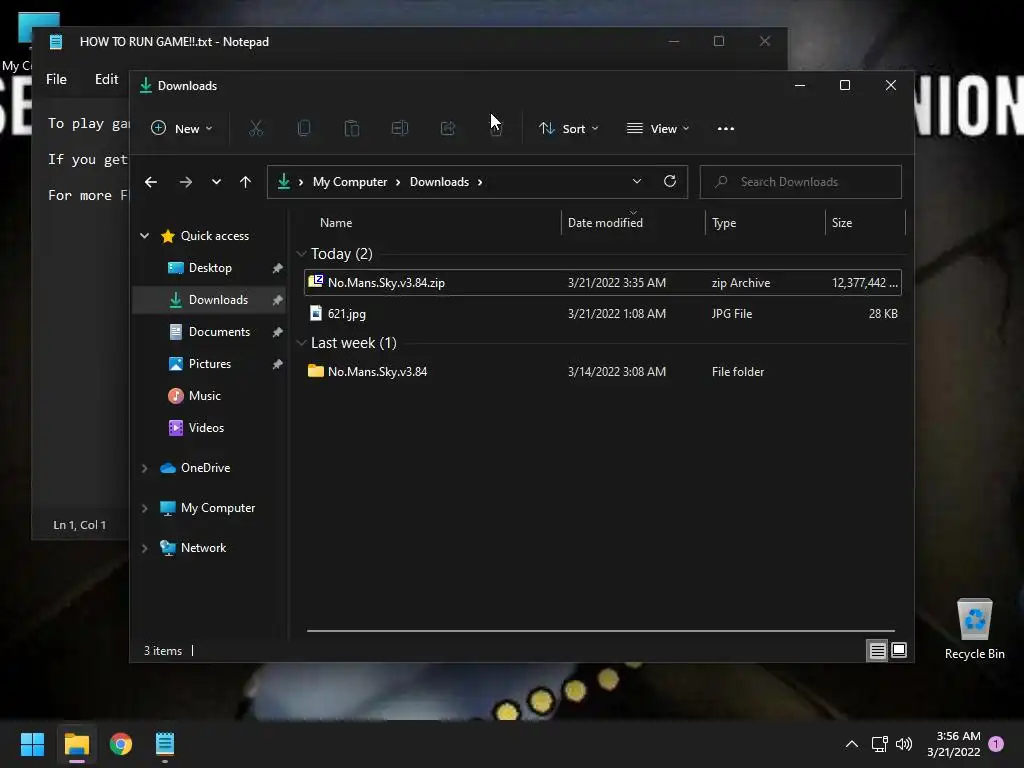Launch Chrome from the taskbar
This screenshot has width=1024, height=768.
[x=121, y=743]
